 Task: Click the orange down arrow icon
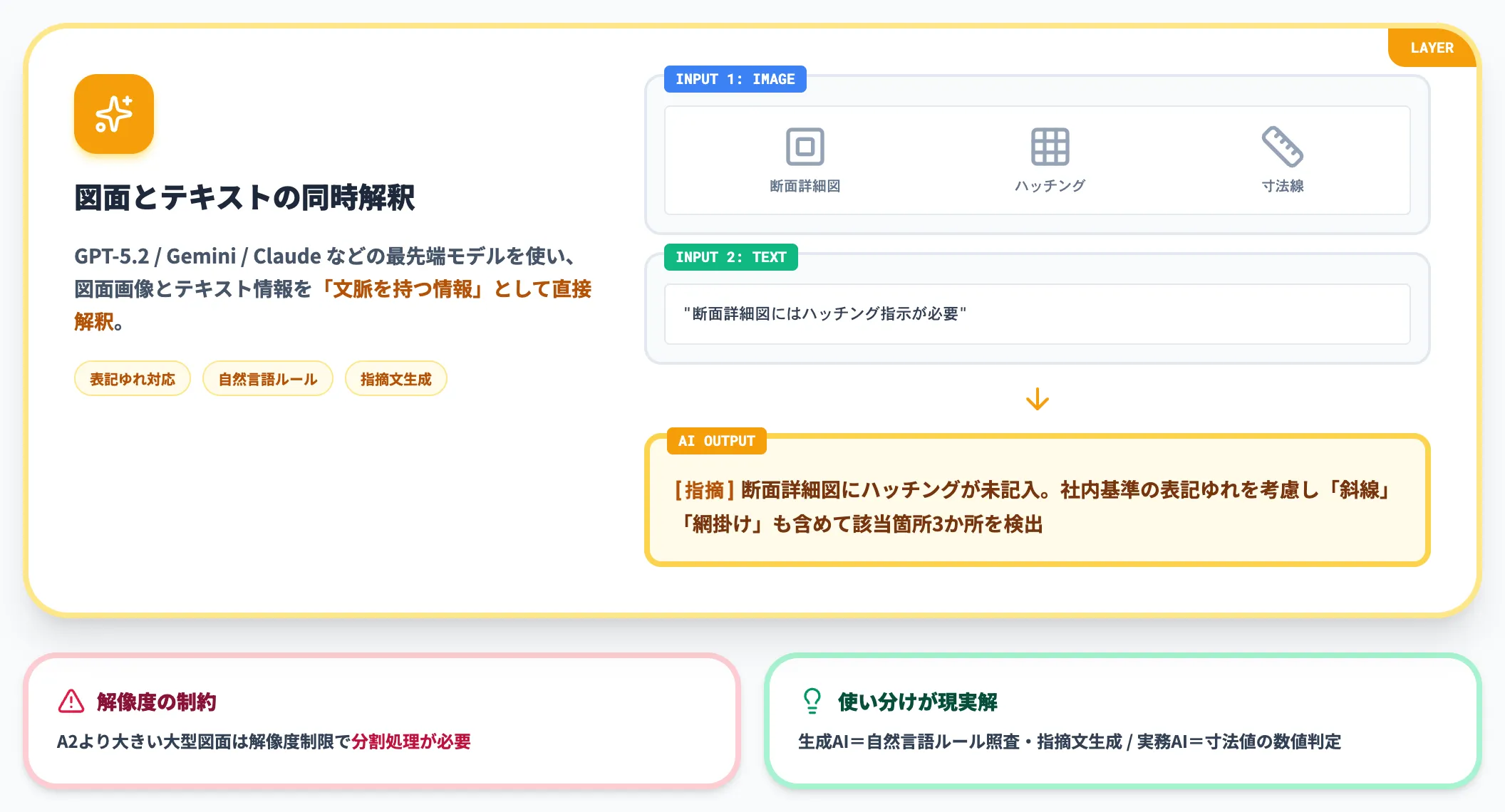(x=1038, y=399)
